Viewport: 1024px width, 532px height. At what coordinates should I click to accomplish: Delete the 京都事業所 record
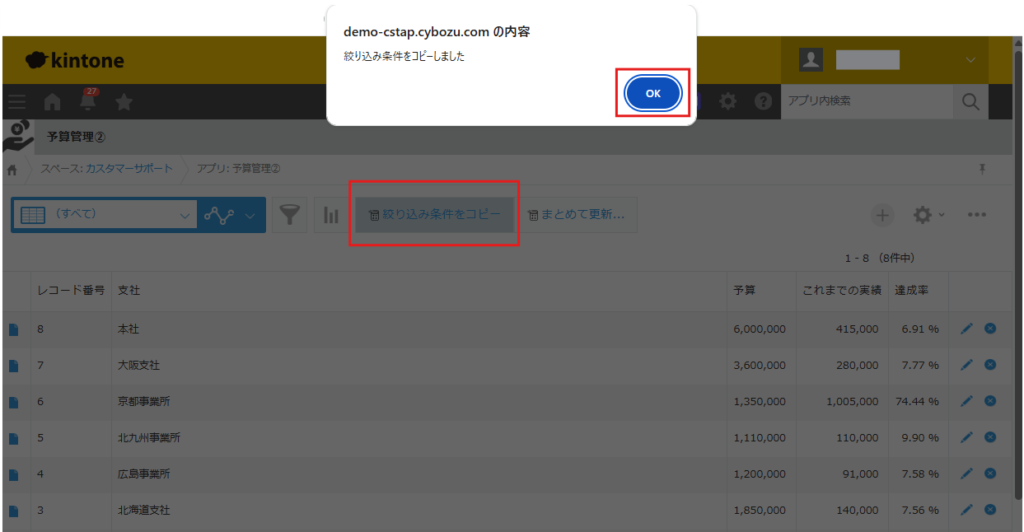[991, 401]
